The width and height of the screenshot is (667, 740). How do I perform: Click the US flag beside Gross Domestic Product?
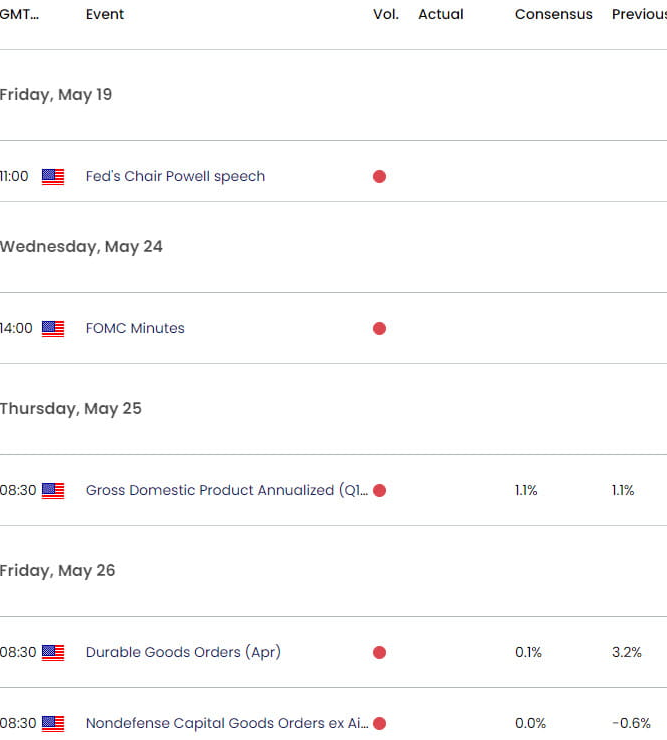[53, 491]
